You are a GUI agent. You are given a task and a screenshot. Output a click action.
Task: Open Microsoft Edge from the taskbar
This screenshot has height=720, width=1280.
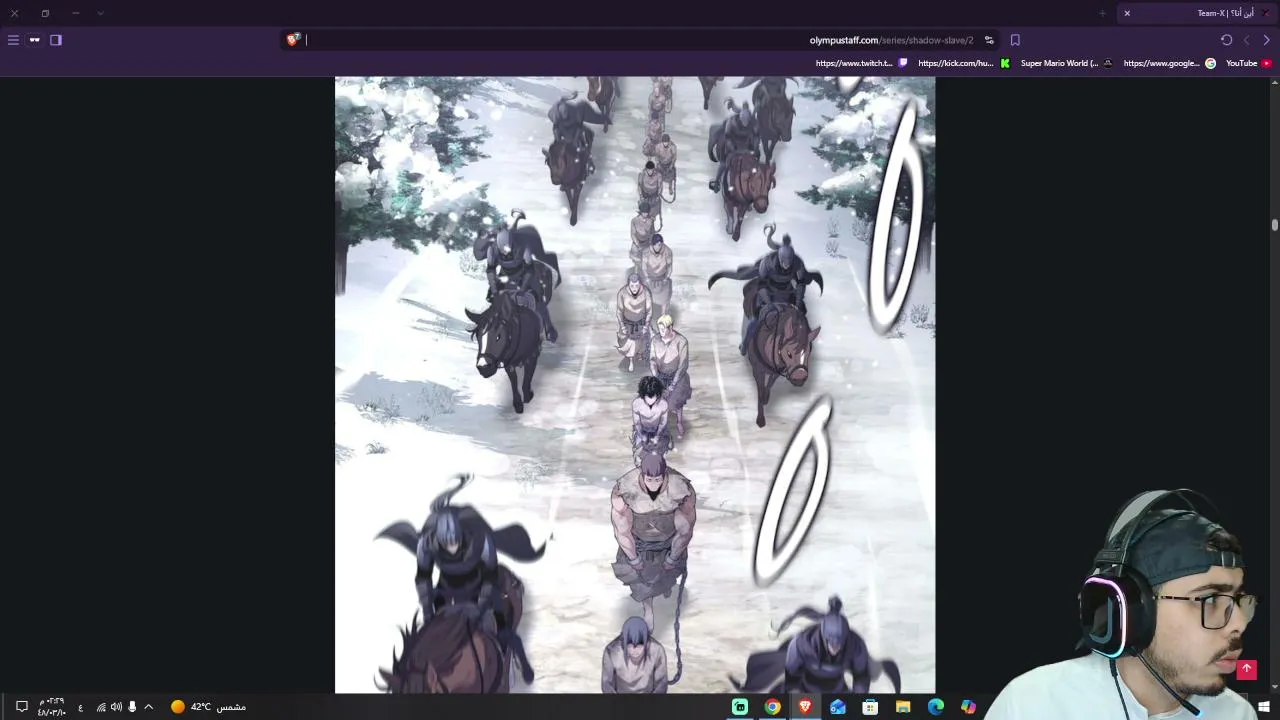[936, 707]
